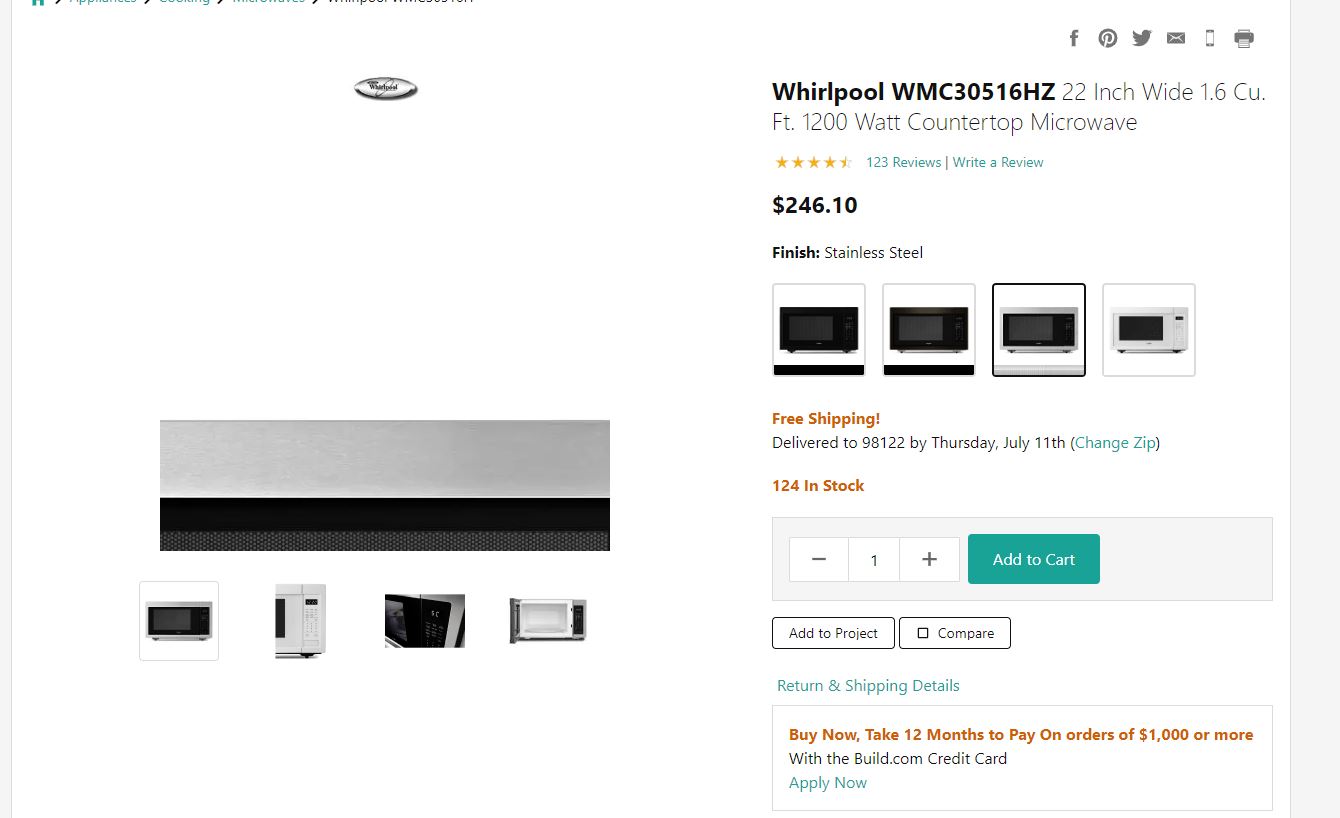
Task: Decrease quantity with the minus stepper
Action: [818, 559]
